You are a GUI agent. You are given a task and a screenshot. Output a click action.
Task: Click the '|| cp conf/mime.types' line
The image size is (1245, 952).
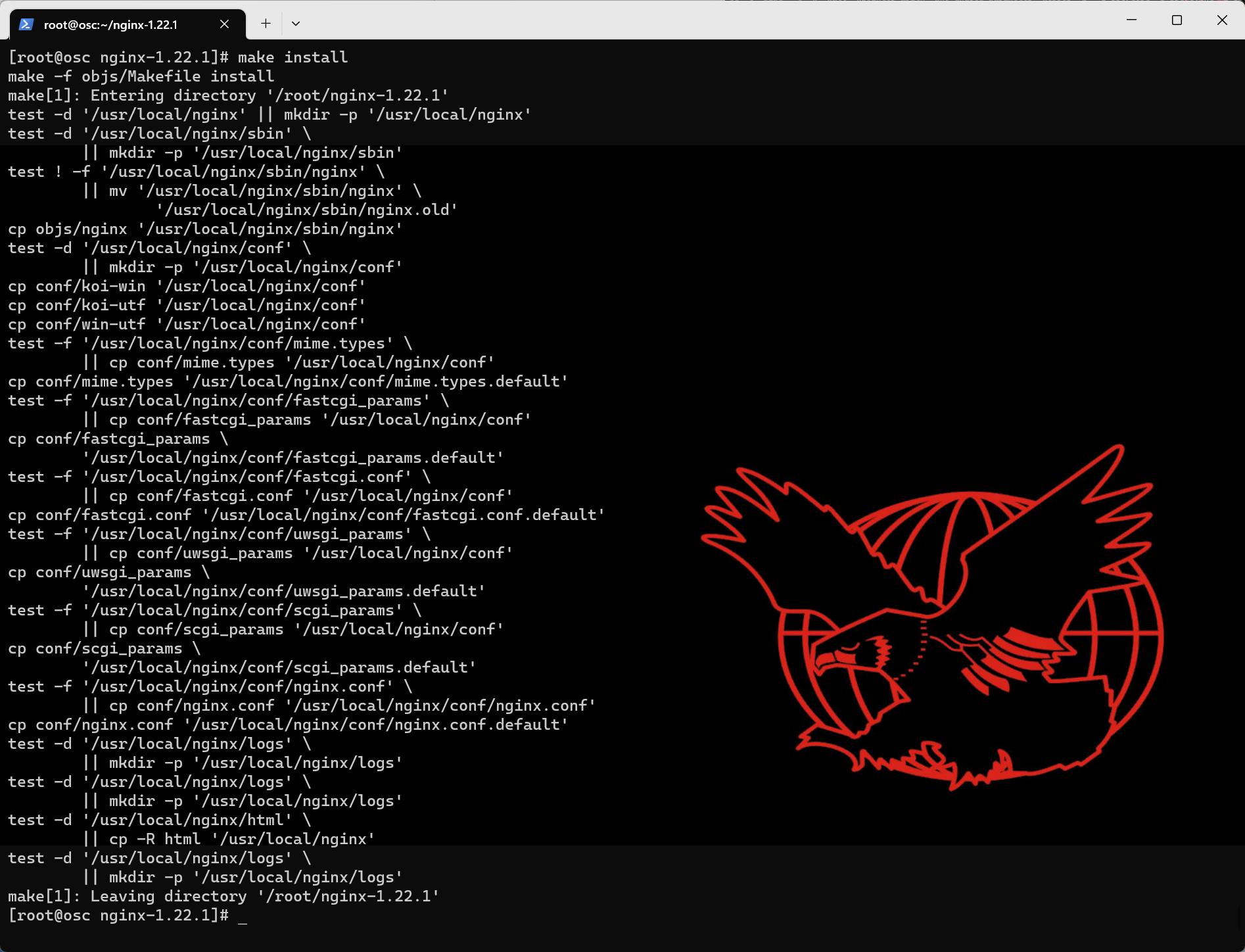(x=289, y=362)
